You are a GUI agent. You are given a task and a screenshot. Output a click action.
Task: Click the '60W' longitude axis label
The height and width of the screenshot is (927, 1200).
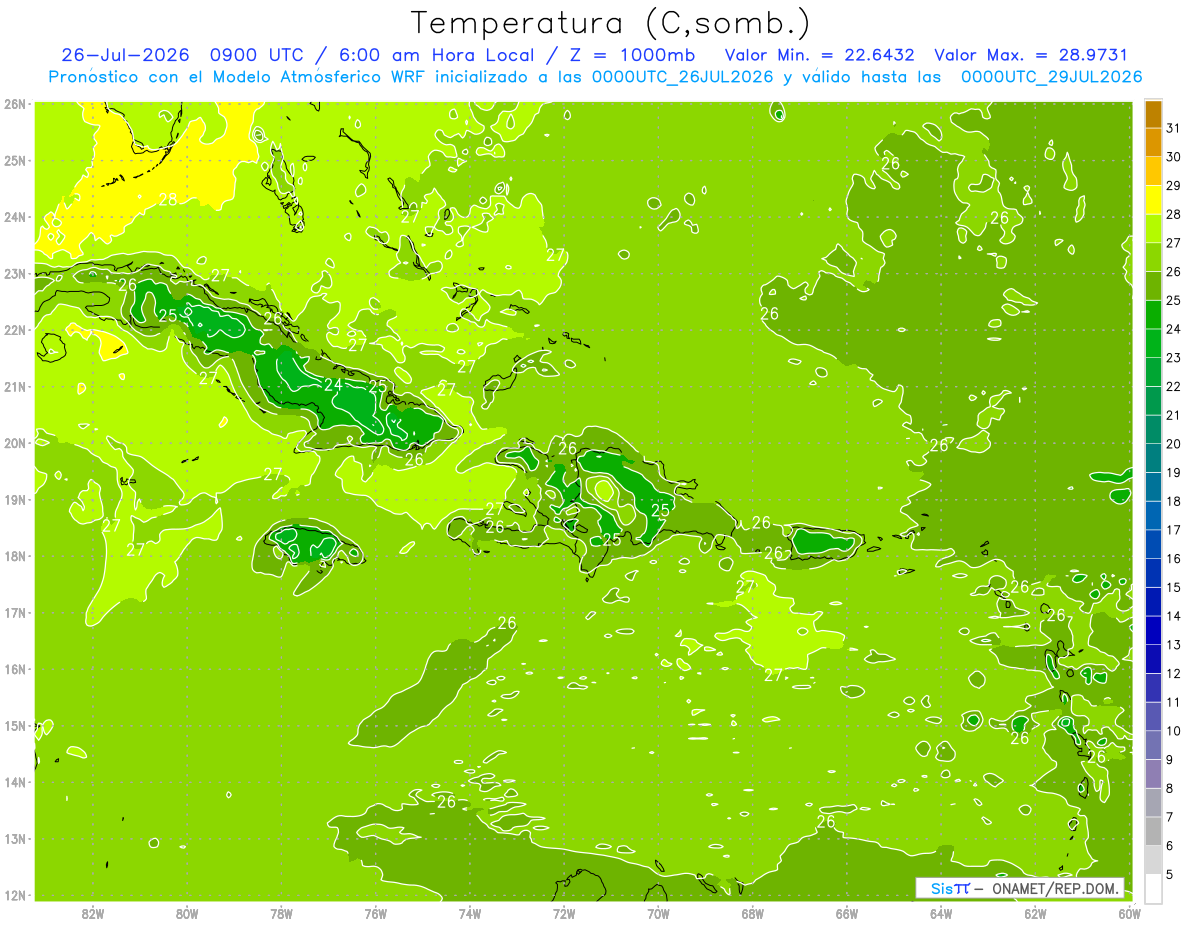[x=1129, y=913]
